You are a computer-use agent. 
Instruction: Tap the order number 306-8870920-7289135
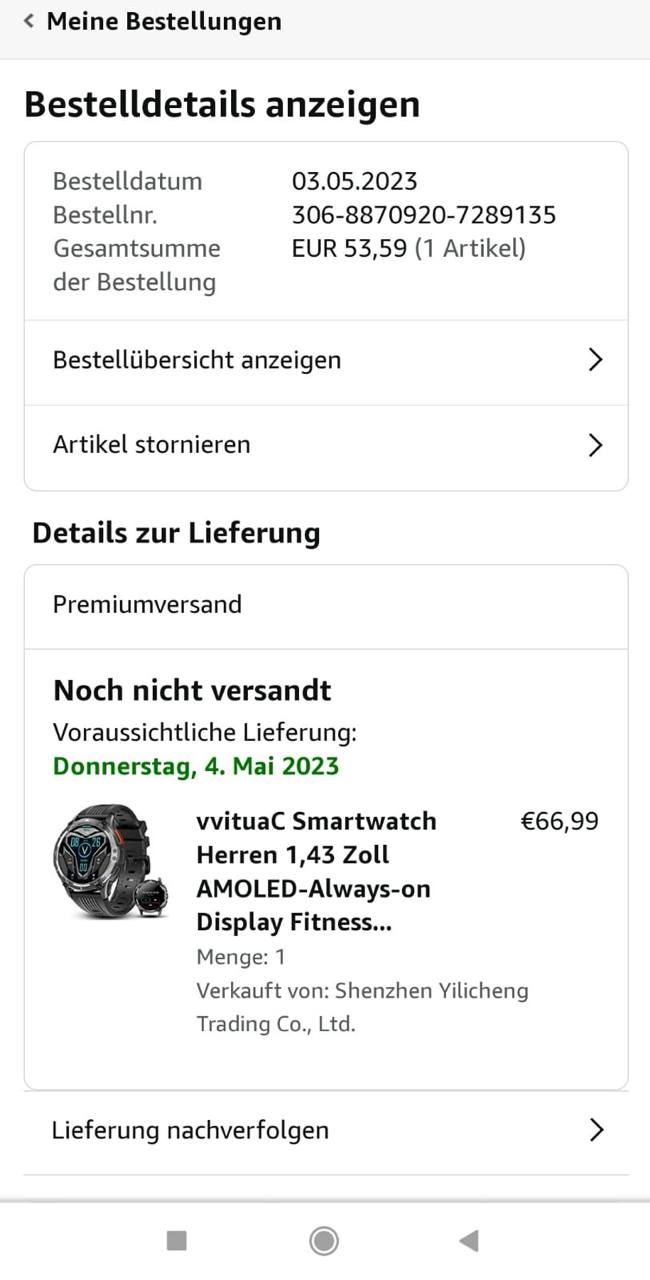pyautogui.click(x=424, y=215)
